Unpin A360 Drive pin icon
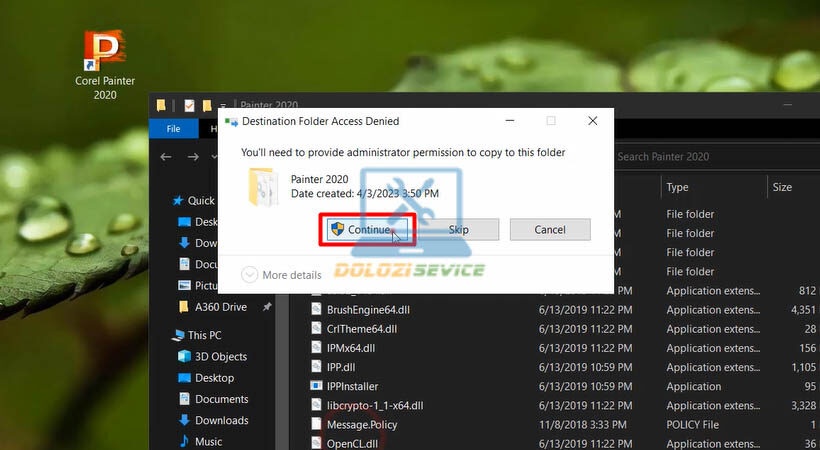 point(267,307)
